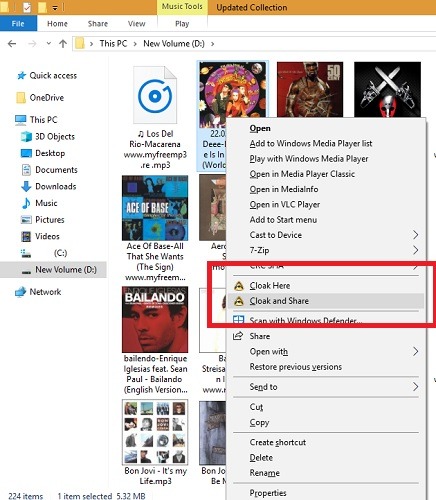The width and height of the screenshot is (436, 500).
Task: Click New Volume (D:) in address bar
Action: pos(174,44)
